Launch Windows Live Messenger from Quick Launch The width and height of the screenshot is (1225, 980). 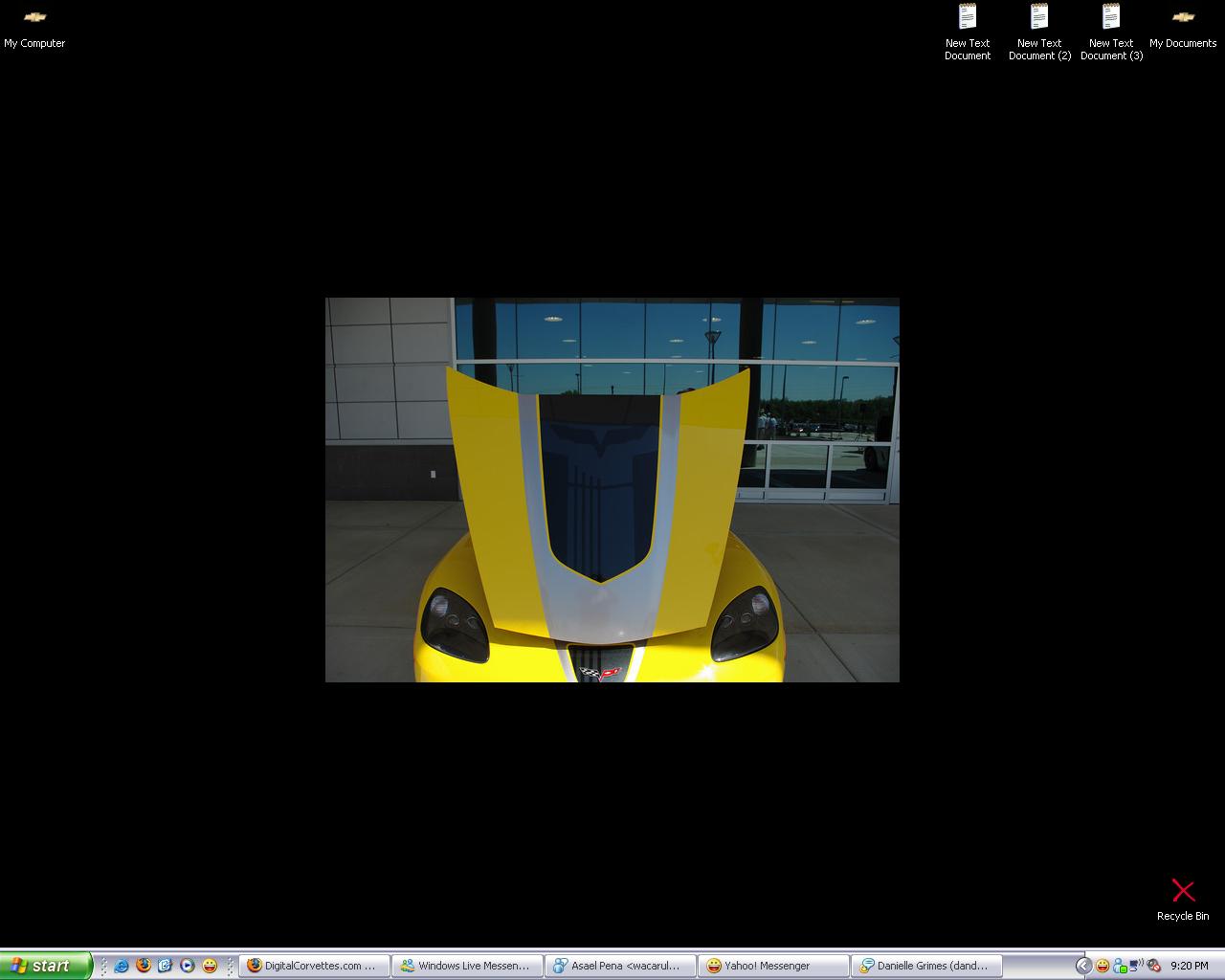coord(165,965)
